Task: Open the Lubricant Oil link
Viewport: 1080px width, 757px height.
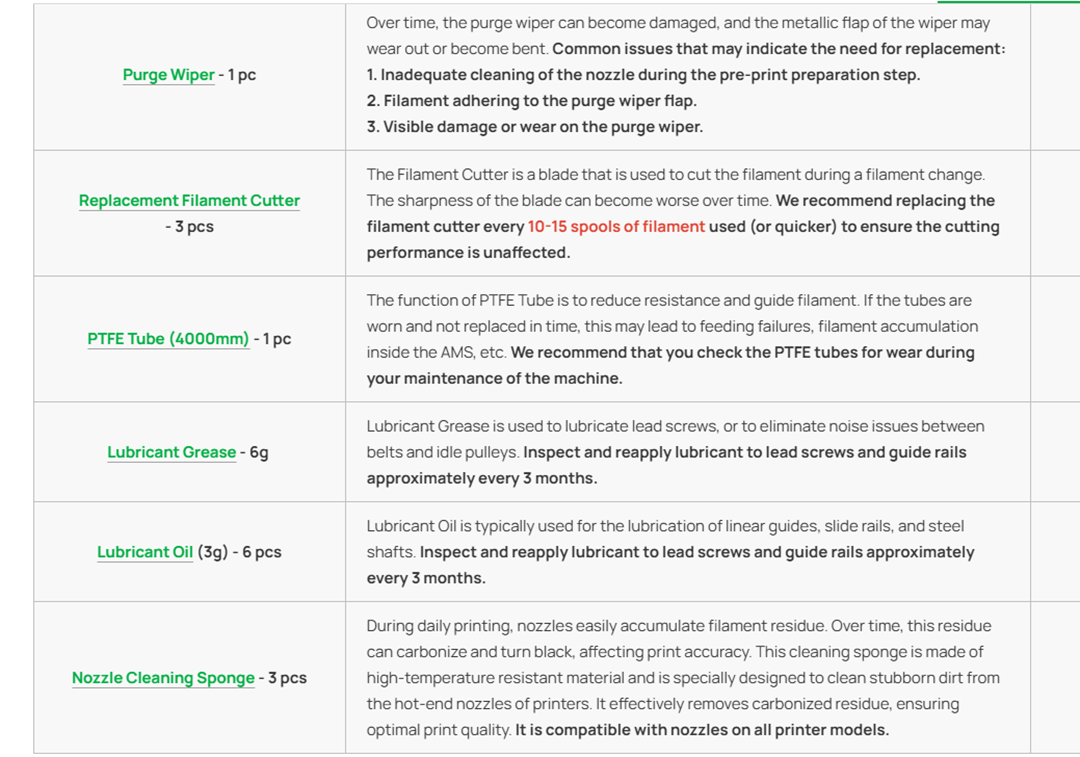Action: 145,552
